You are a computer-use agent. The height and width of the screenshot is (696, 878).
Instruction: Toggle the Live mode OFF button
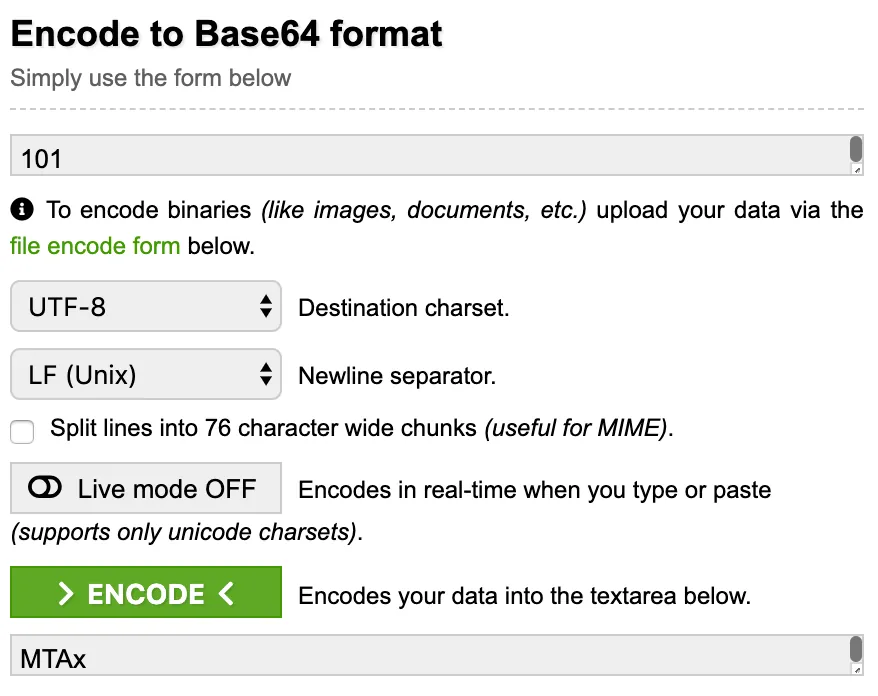146,488
